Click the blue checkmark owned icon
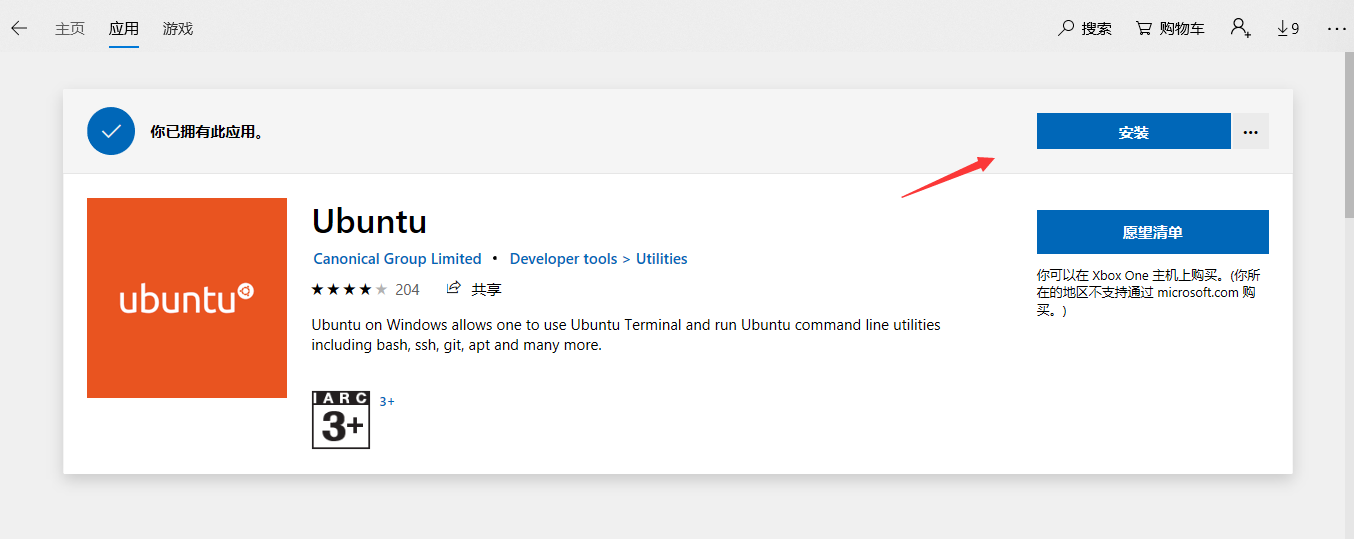Screen dimensions: 1354x539 point(111,131)
